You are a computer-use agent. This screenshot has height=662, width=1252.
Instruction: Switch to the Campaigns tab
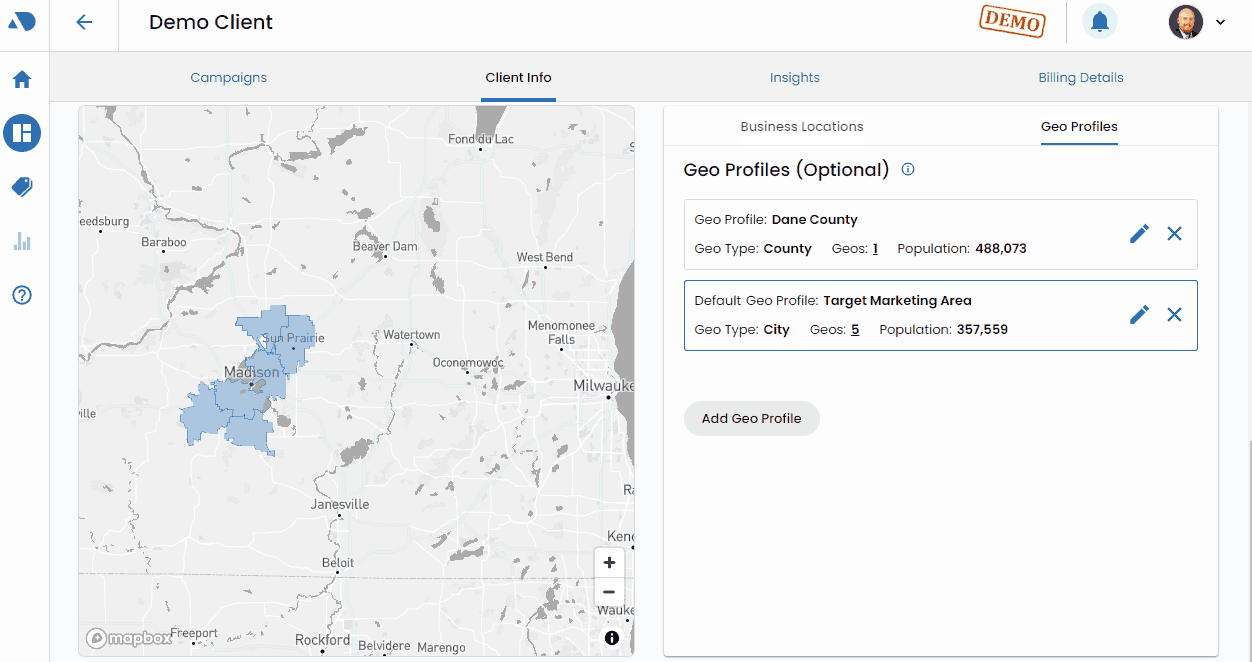[228, 78]
